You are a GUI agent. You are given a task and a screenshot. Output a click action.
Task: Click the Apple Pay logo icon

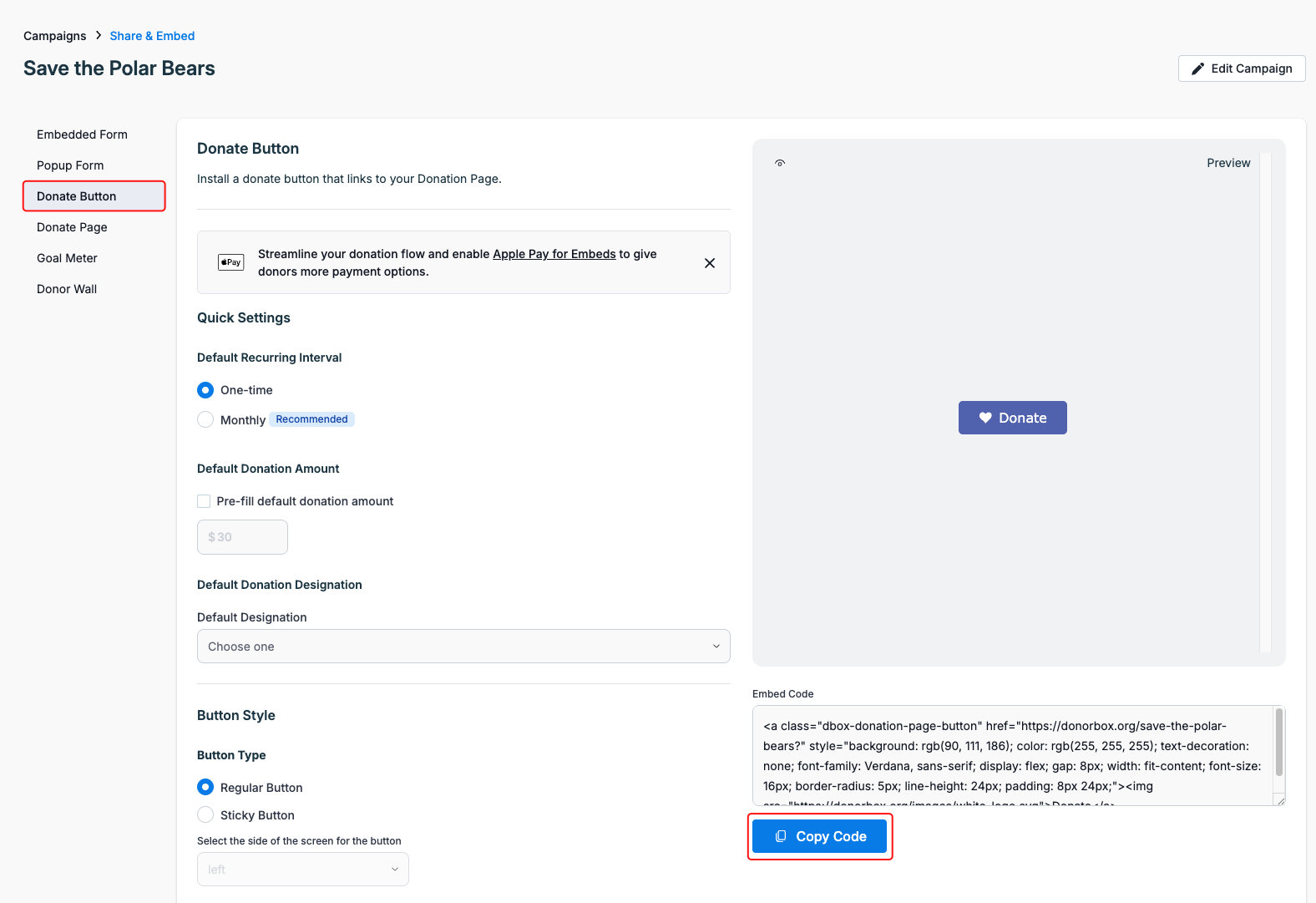pyautogui.click(x=230, y=262)
